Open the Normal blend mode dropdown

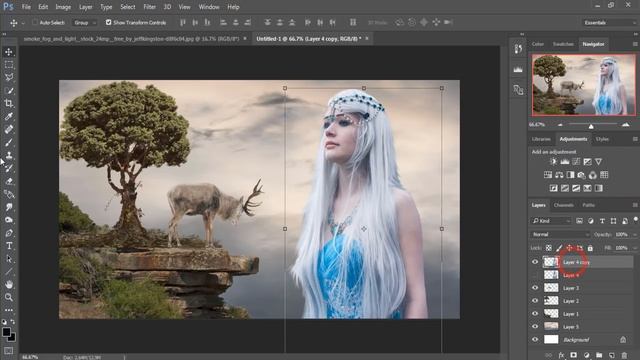[x=560, y=234]
